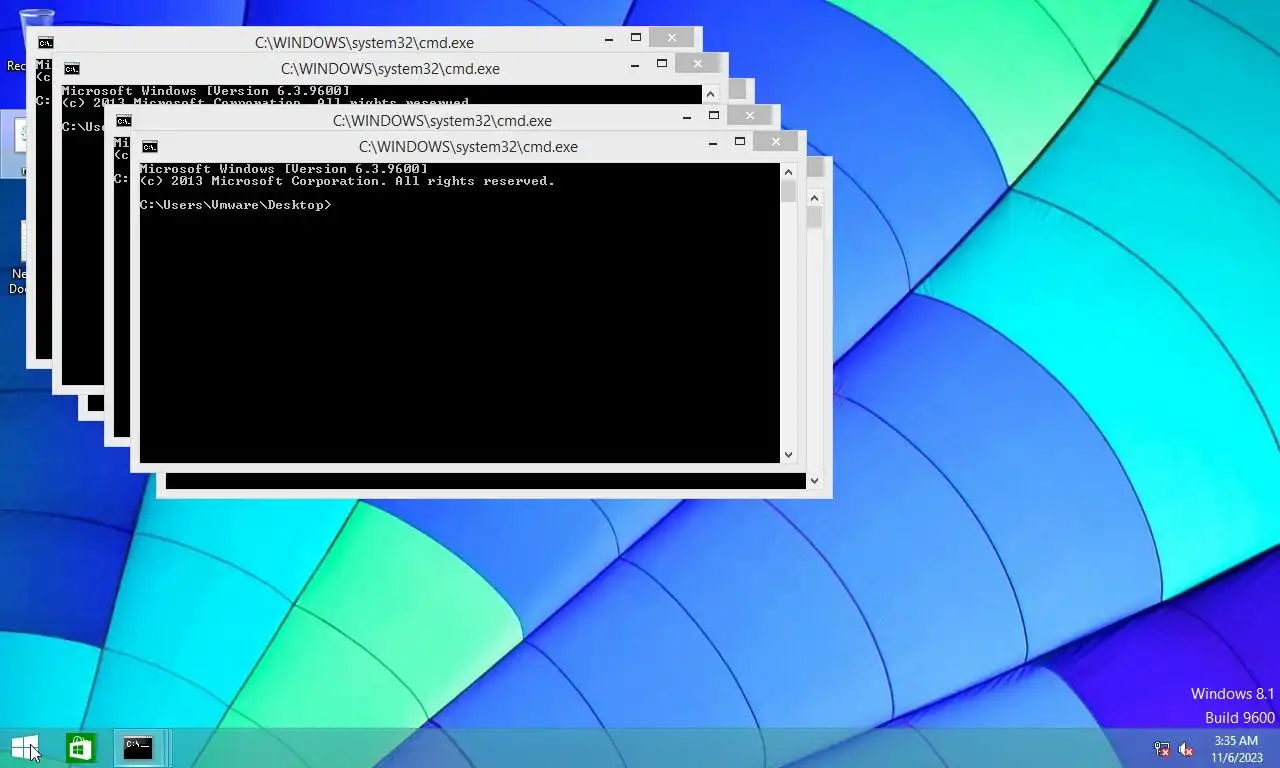This screenshot has width=1280, height=768.
Task: Open the network status tray icon
Action: click(x=1162, y=749)
